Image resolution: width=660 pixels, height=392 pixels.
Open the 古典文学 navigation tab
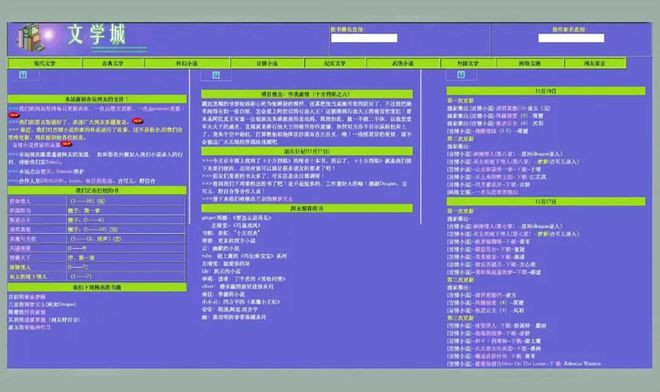pos(113,64)
